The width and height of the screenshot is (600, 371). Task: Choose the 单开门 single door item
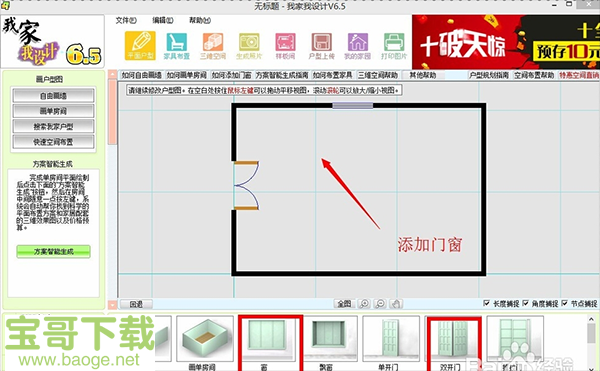pos(390,339)
